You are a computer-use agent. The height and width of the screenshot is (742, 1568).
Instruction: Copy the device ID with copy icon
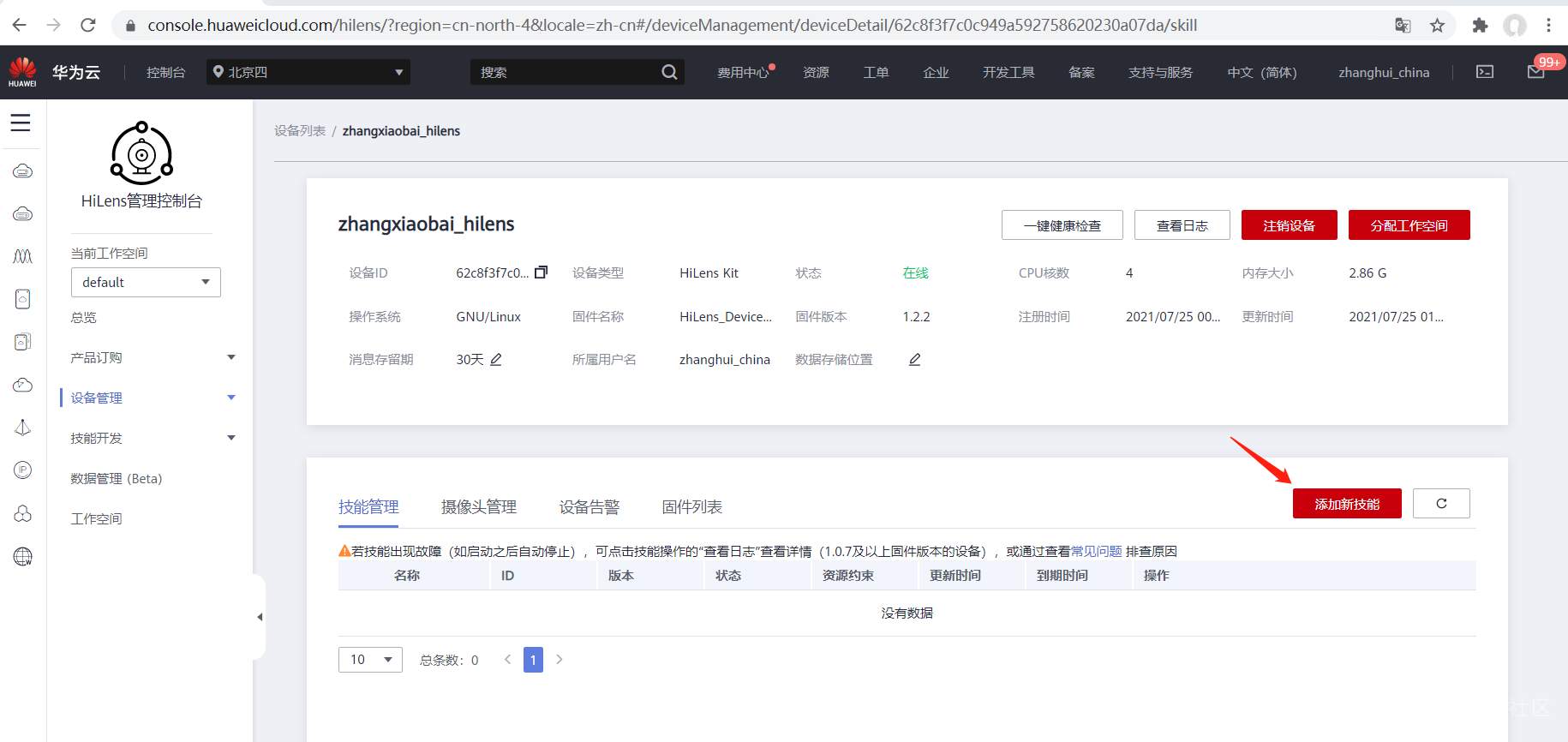(x=541, y=272)
